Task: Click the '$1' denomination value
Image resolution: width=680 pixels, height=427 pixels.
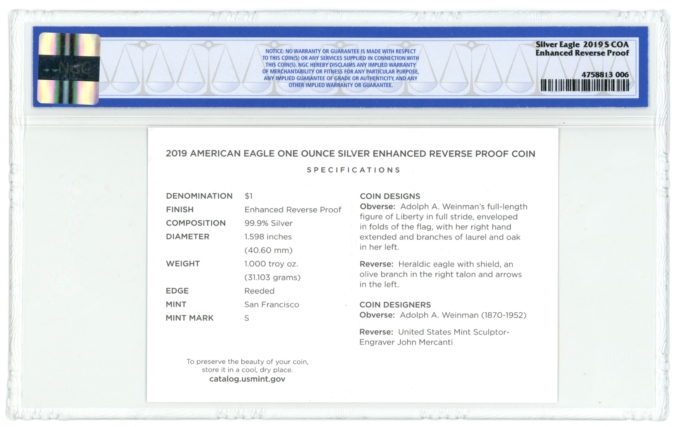Action: point(248,196)
